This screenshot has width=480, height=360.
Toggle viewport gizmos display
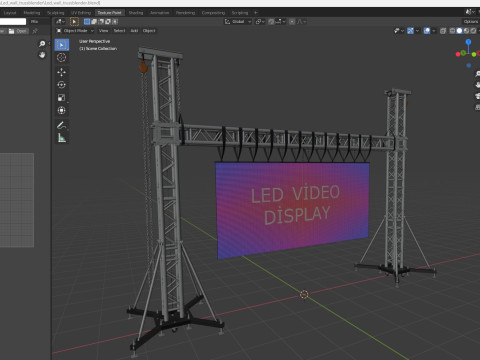pos(410,31)
